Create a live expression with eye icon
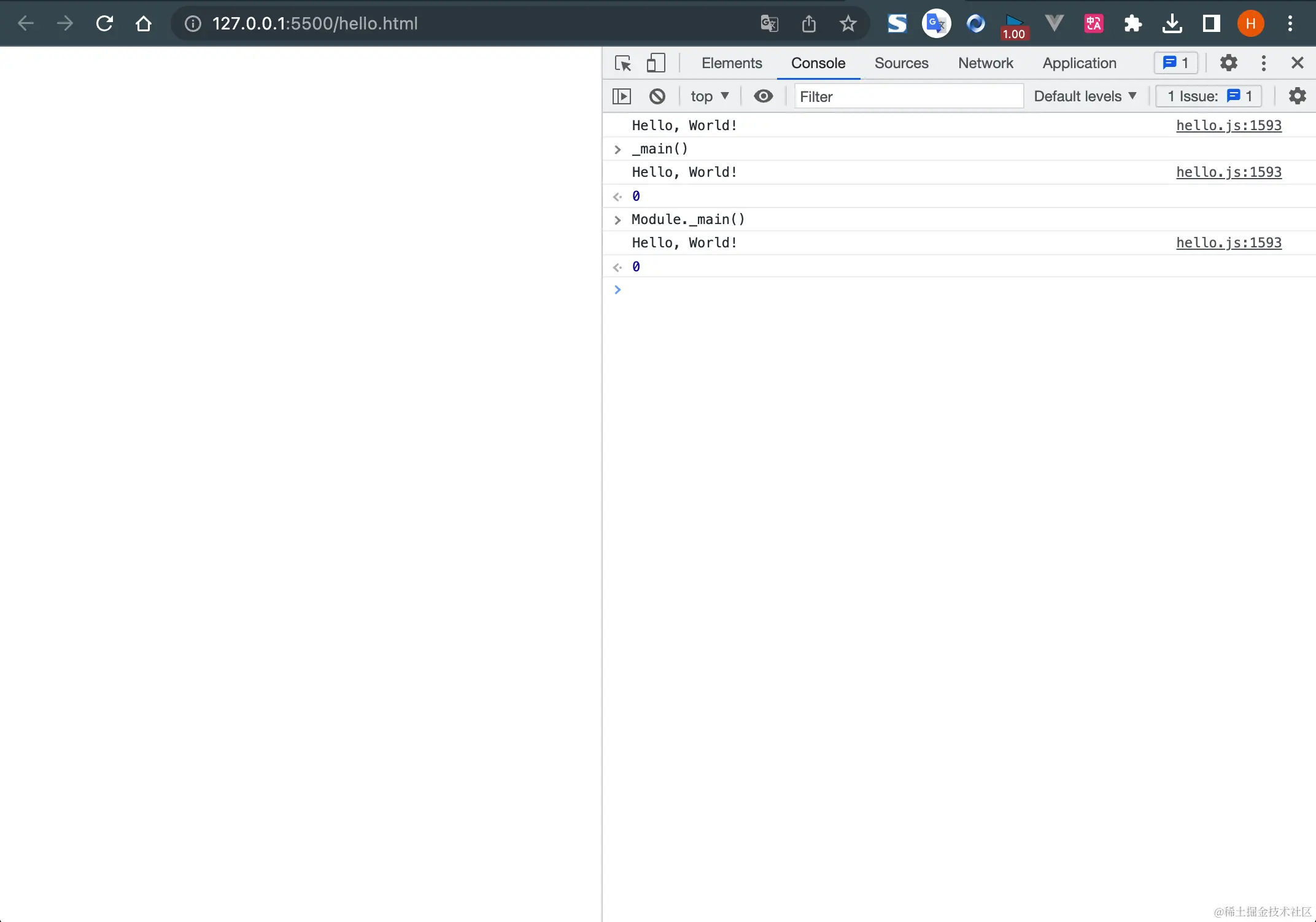Screen dimensions: 1316x922 pyautogui.click(x=763, y=96)
